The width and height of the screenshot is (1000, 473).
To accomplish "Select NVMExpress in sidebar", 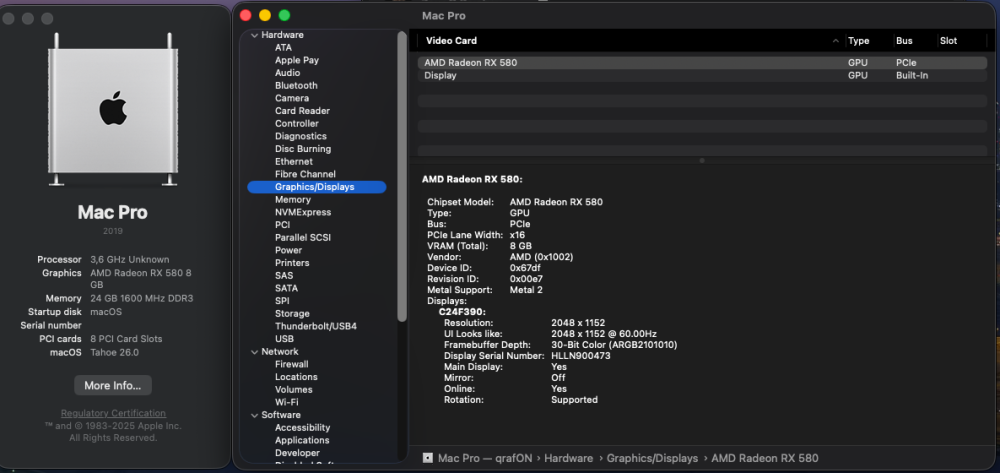I will 303,212.
